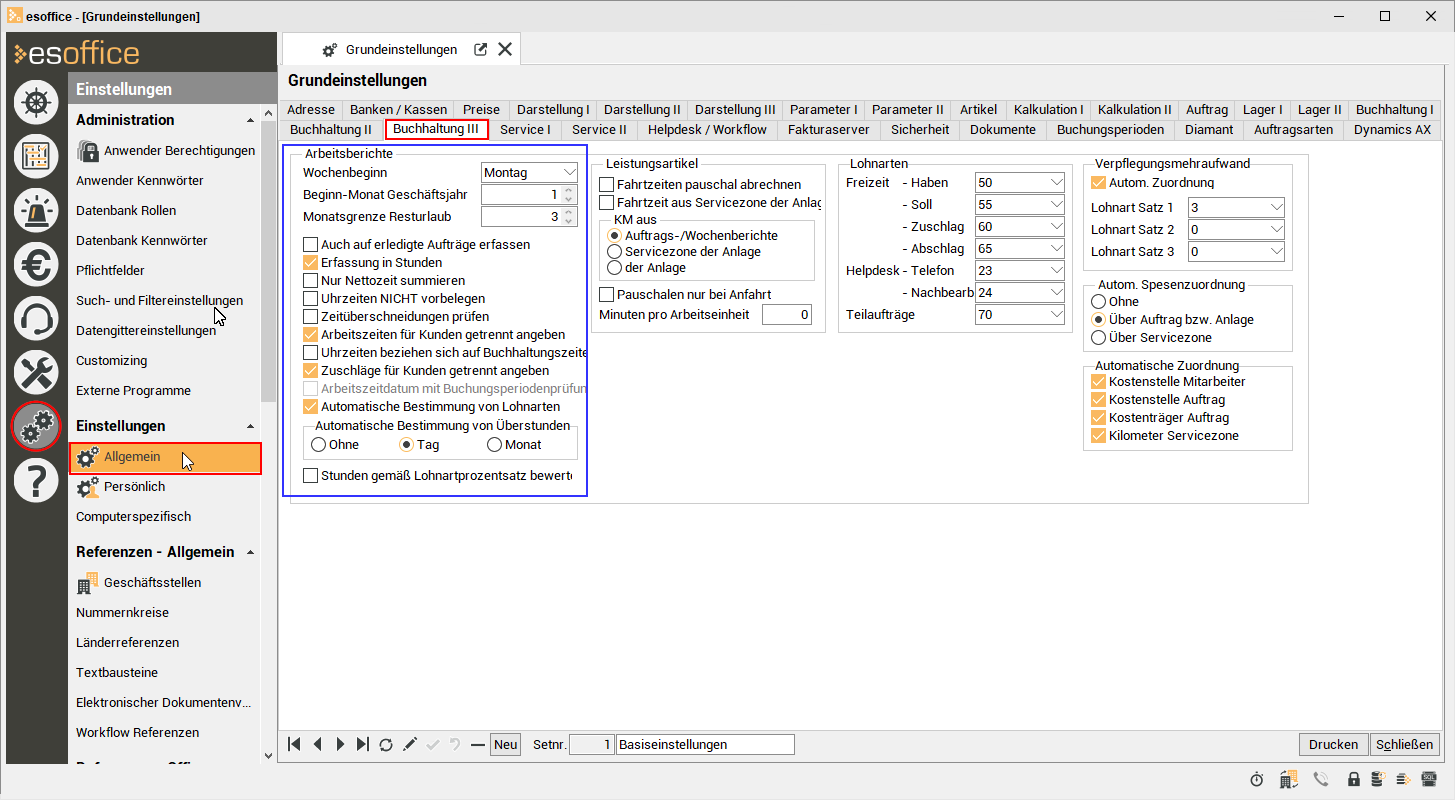
Task: Open the Kalkulation I tab
Action: [1048, 109]
